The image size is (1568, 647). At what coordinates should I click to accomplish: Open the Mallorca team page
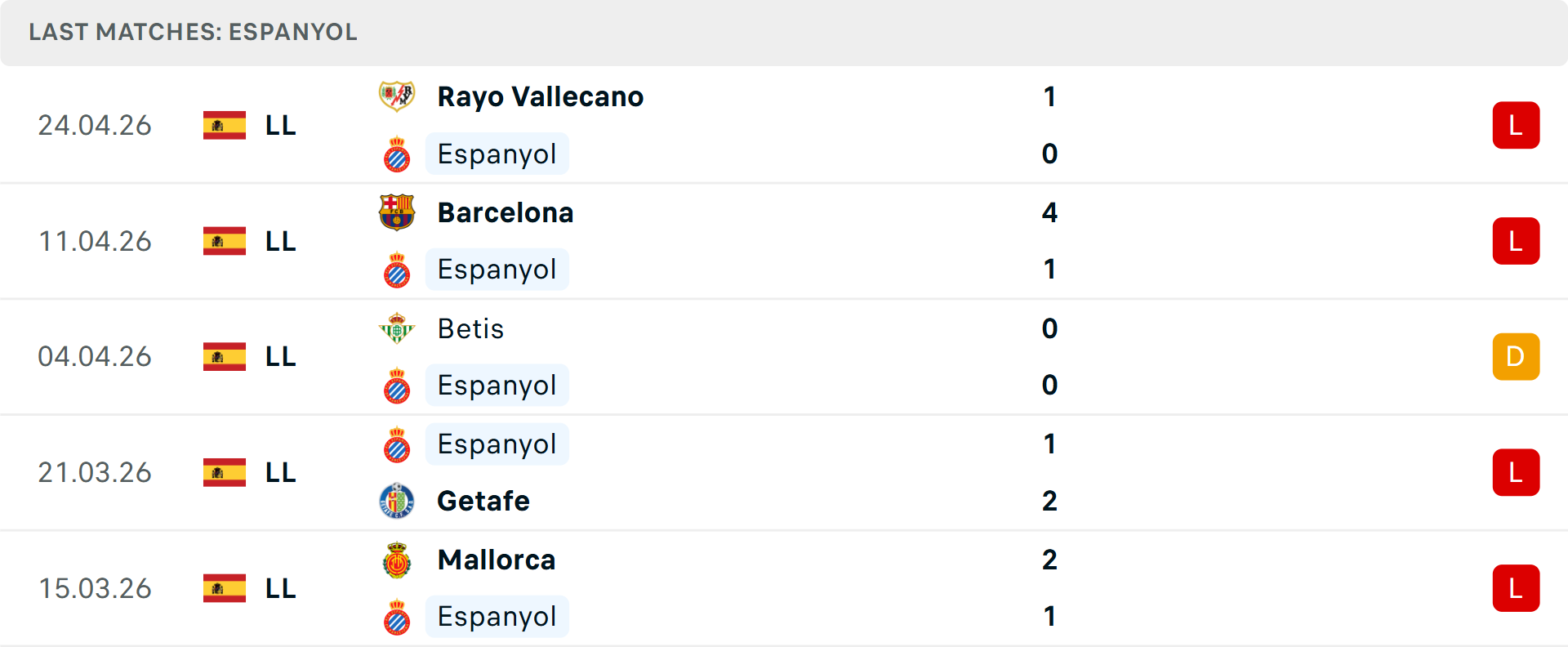pos(496,560)
